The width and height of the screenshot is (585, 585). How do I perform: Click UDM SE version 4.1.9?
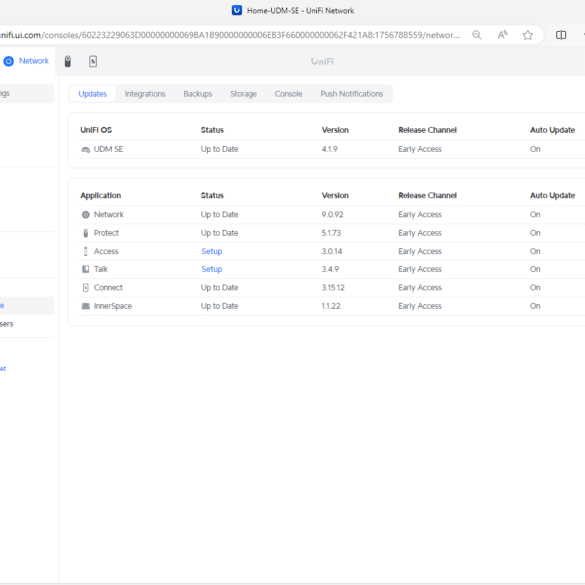click(x=329, y=149)
